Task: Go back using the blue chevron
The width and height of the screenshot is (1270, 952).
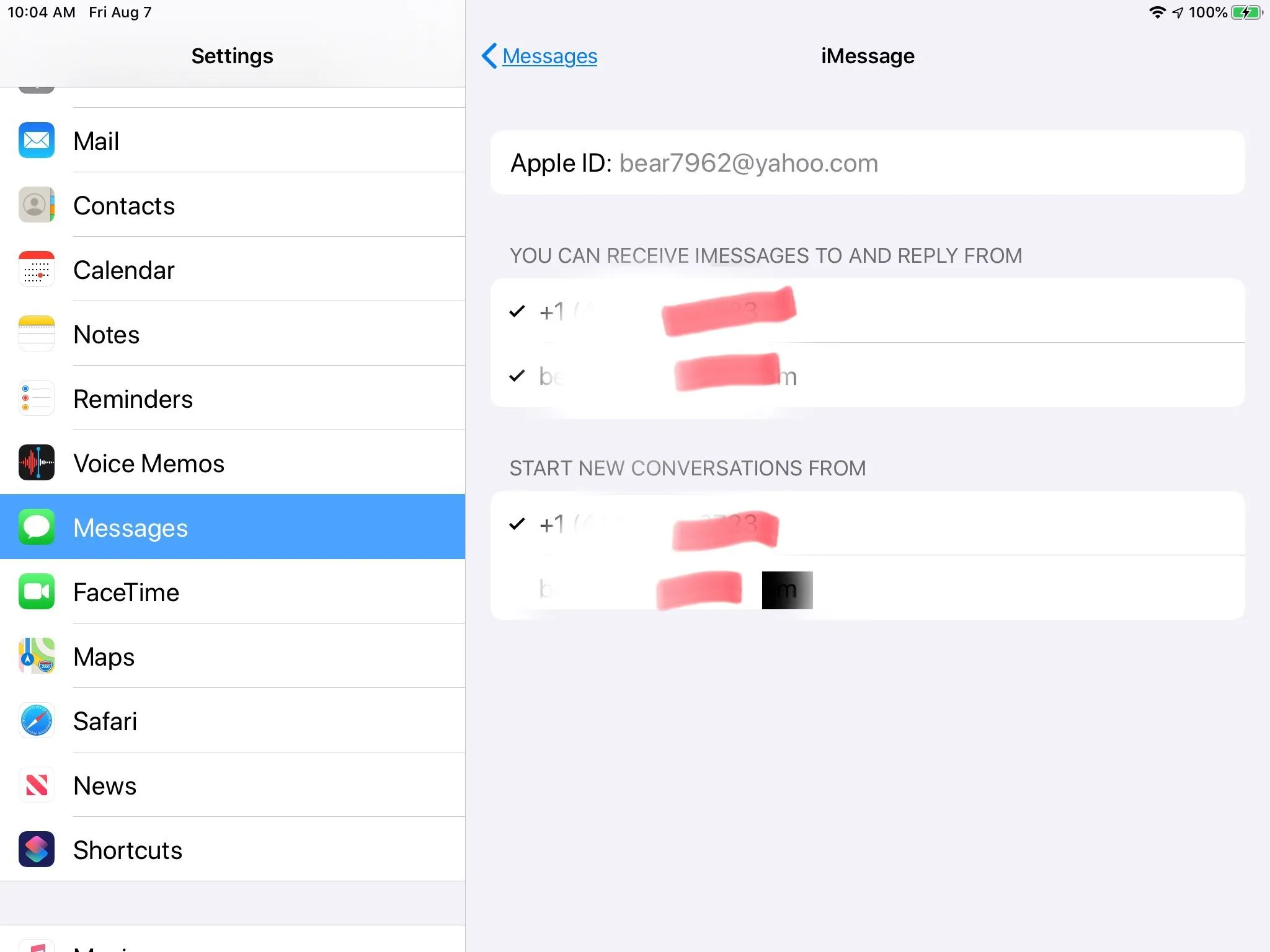Action: pos(489,56)
